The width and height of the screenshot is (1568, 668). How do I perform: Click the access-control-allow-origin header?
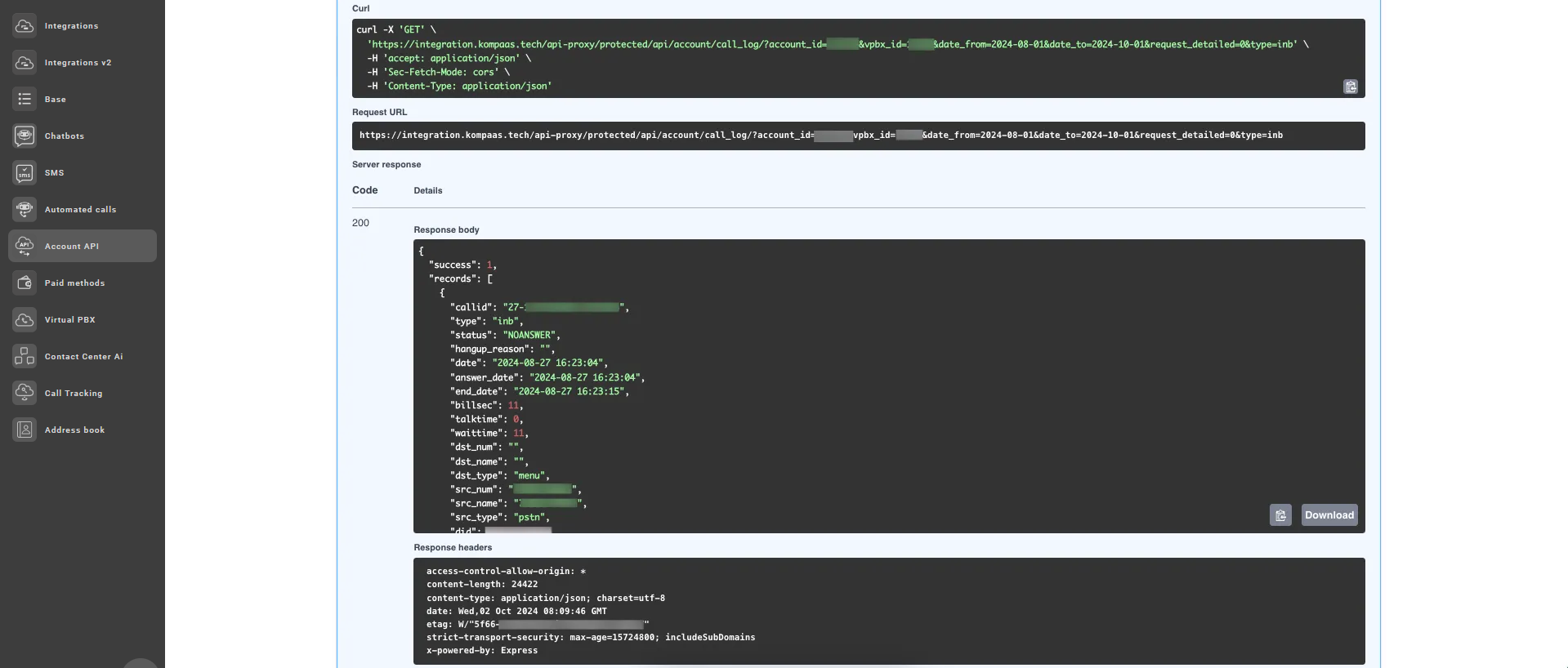[x=506, y=571]
